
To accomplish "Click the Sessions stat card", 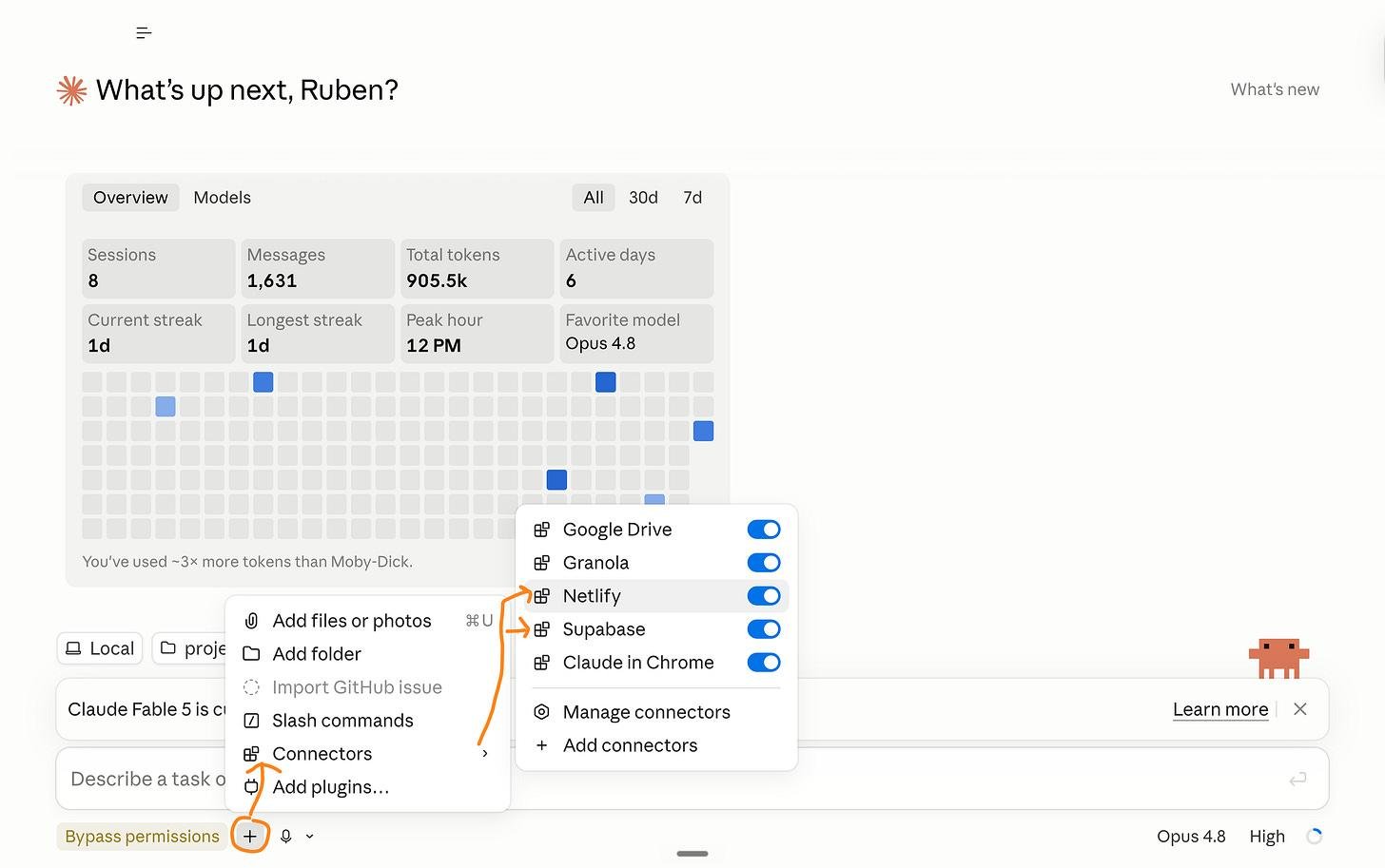I will pyautogui.click(x=159, y=268).
